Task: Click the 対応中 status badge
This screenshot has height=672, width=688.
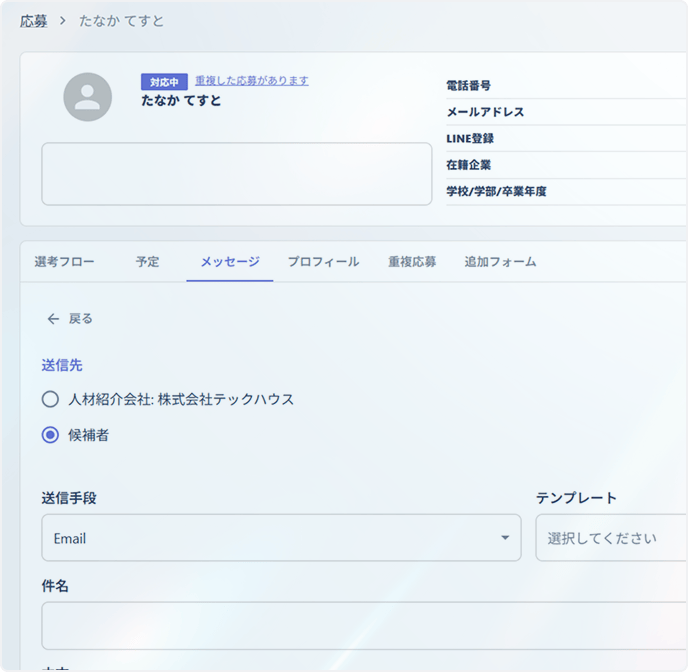Action: 164,82
